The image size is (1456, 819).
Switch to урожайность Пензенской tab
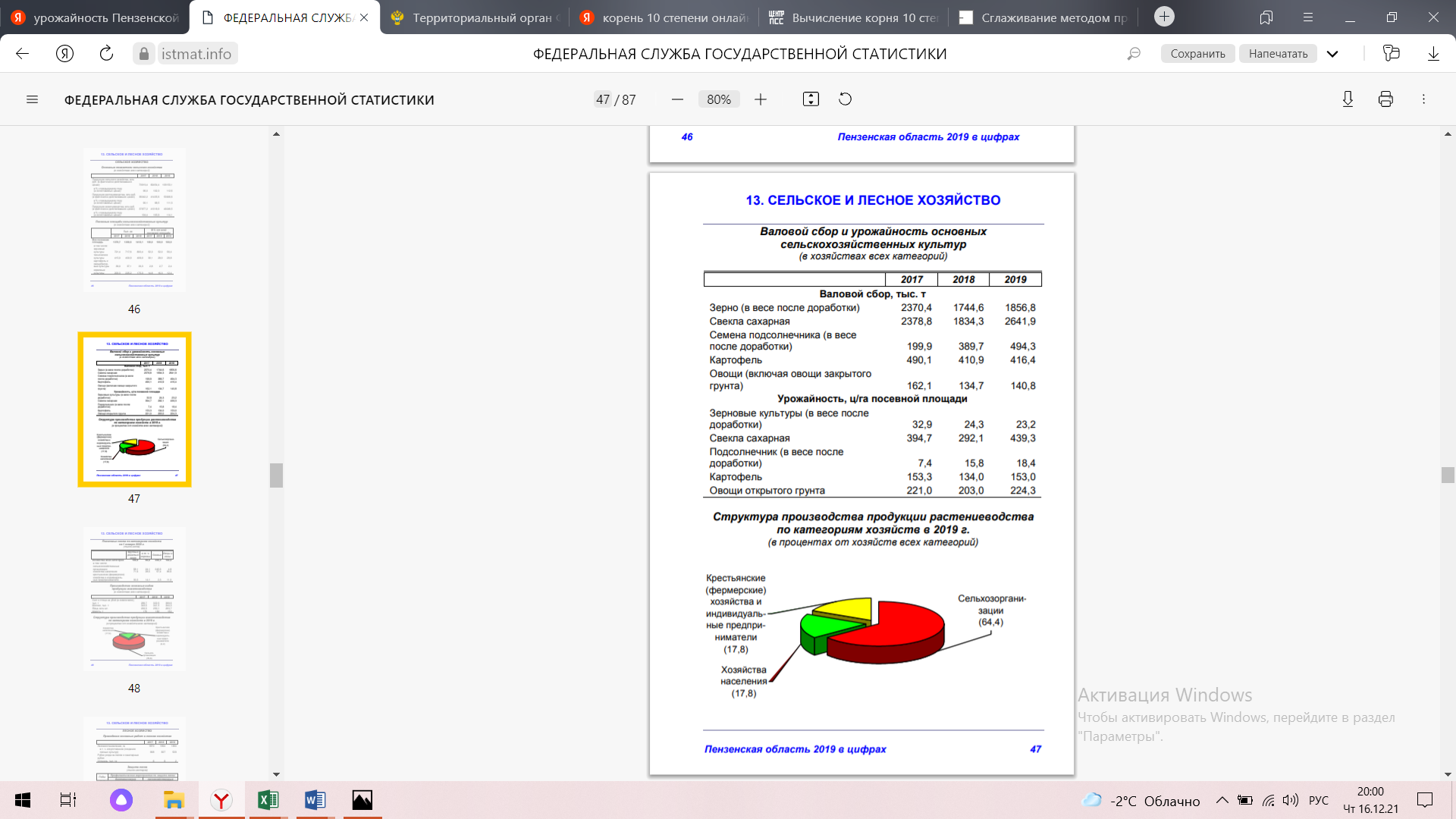click(95, 17)
